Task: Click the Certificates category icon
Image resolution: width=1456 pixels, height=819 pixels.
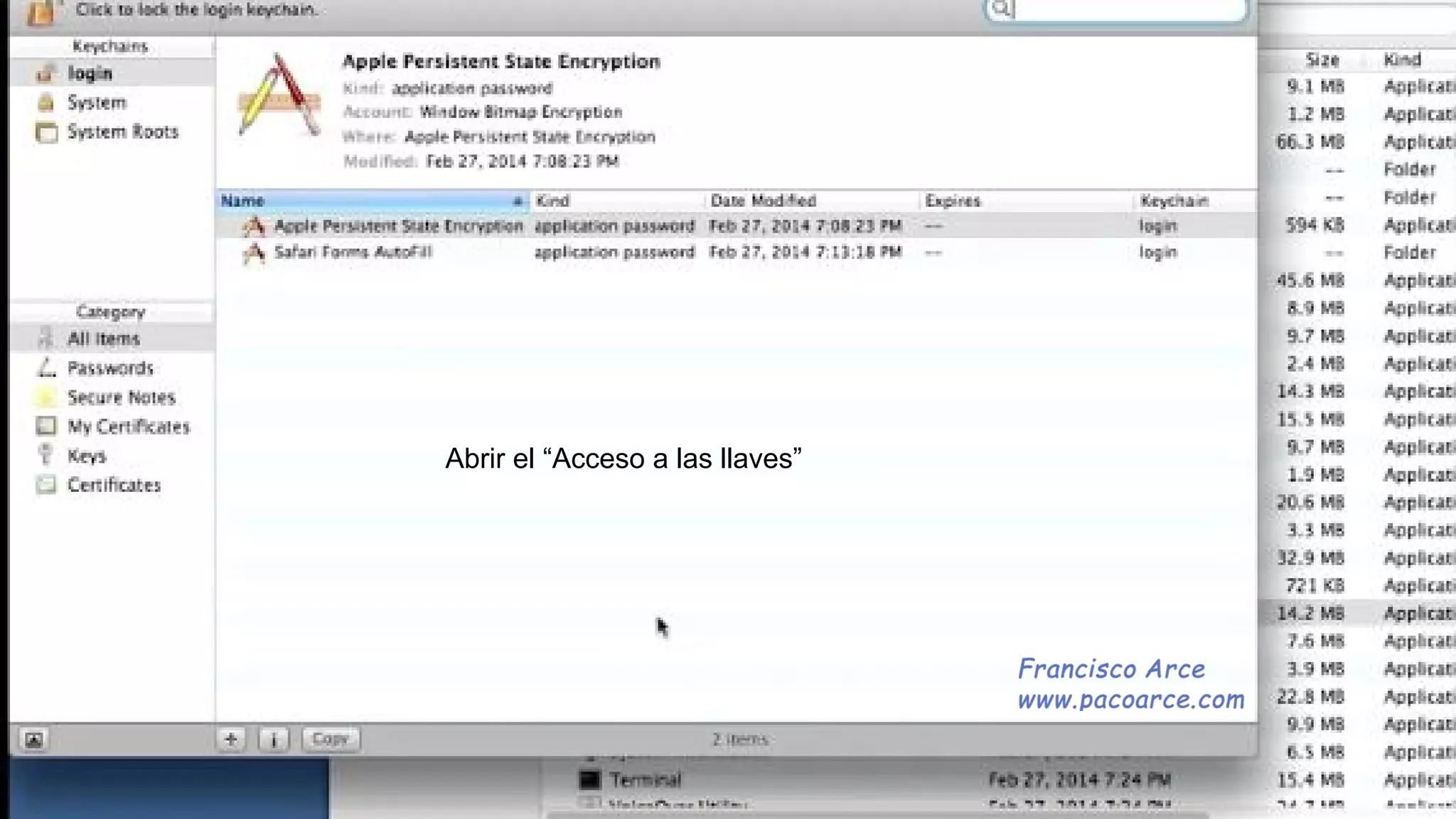Action: [46, 485]
